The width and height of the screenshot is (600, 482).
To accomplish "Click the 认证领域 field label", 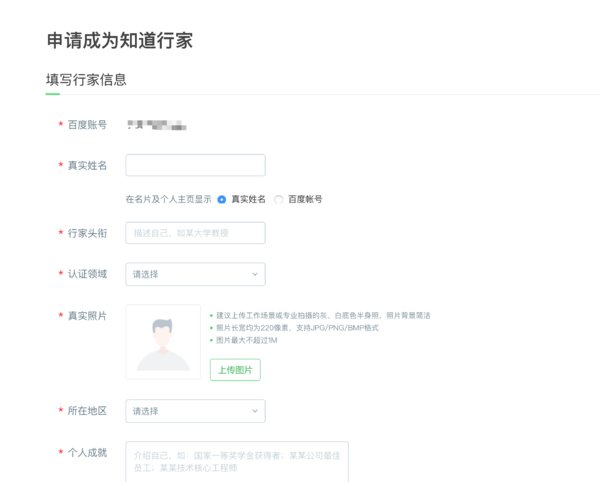I will click(x=87, y=274).
